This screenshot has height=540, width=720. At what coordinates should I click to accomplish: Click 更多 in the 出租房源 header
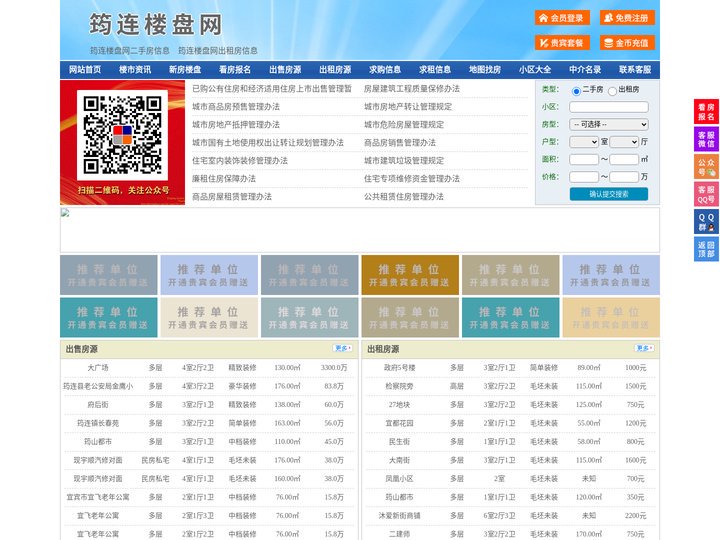point(644,348)
